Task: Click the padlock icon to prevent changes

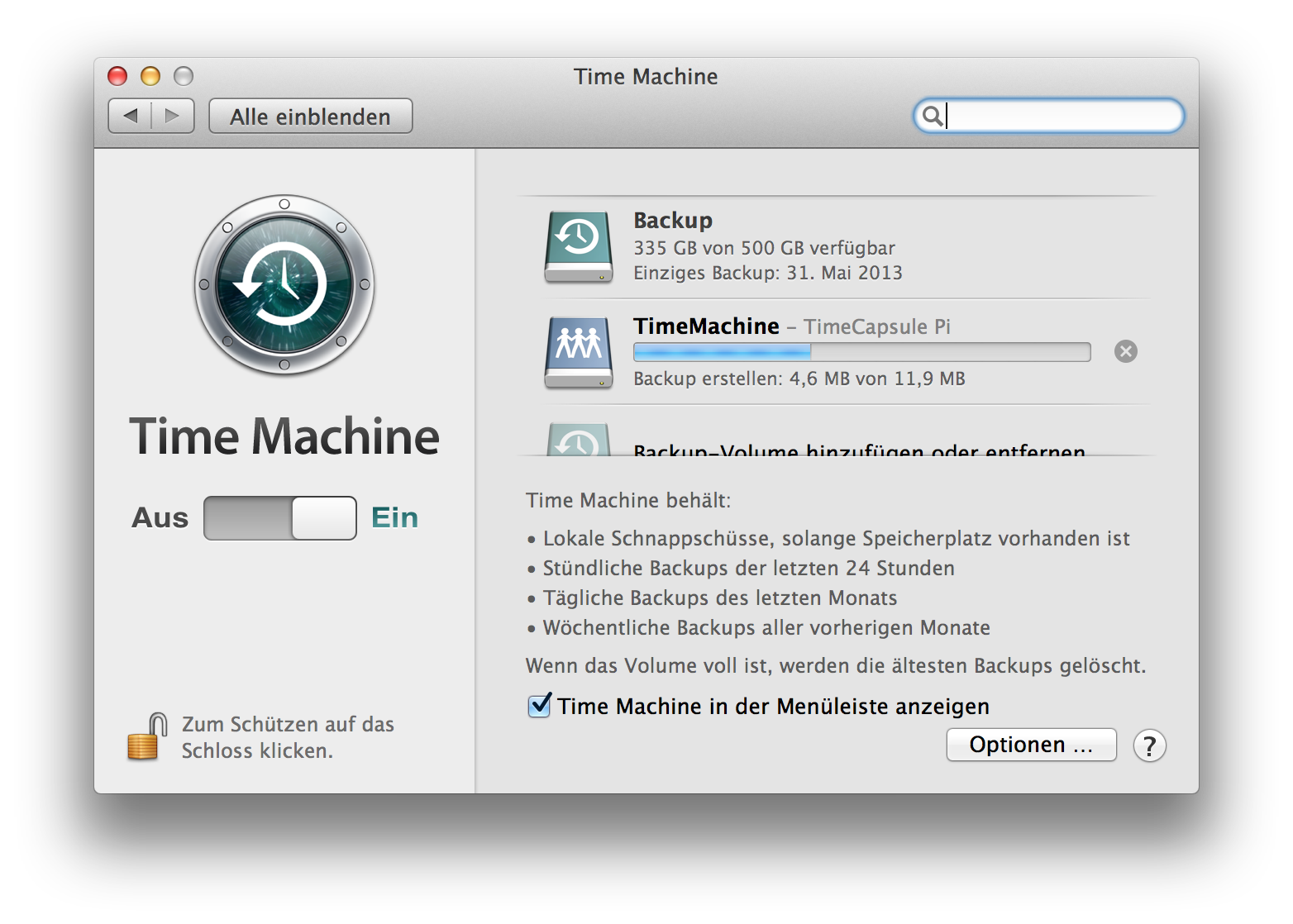Action: [x=146, y=736]
